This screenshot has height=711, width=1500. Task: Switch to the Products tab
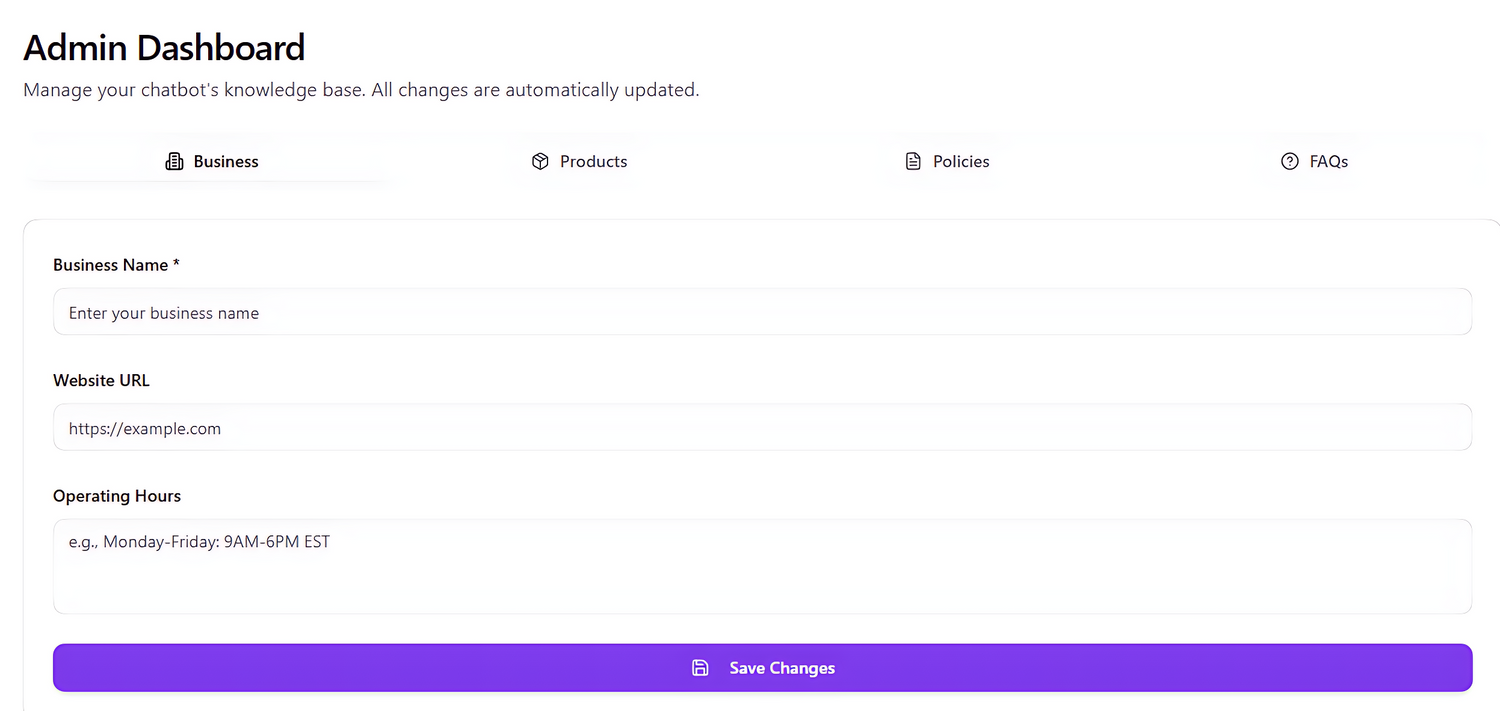[579, 161]
